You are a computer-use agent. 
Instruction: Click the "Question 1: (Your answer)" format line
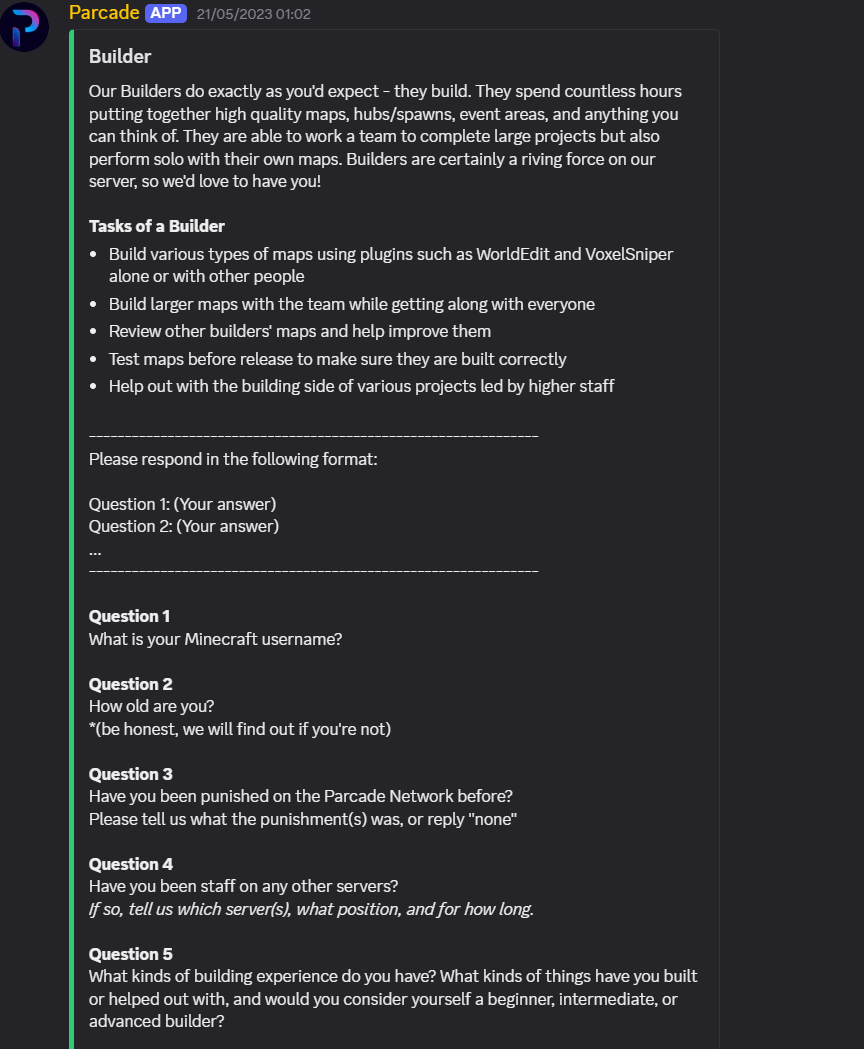click(182, 504)
